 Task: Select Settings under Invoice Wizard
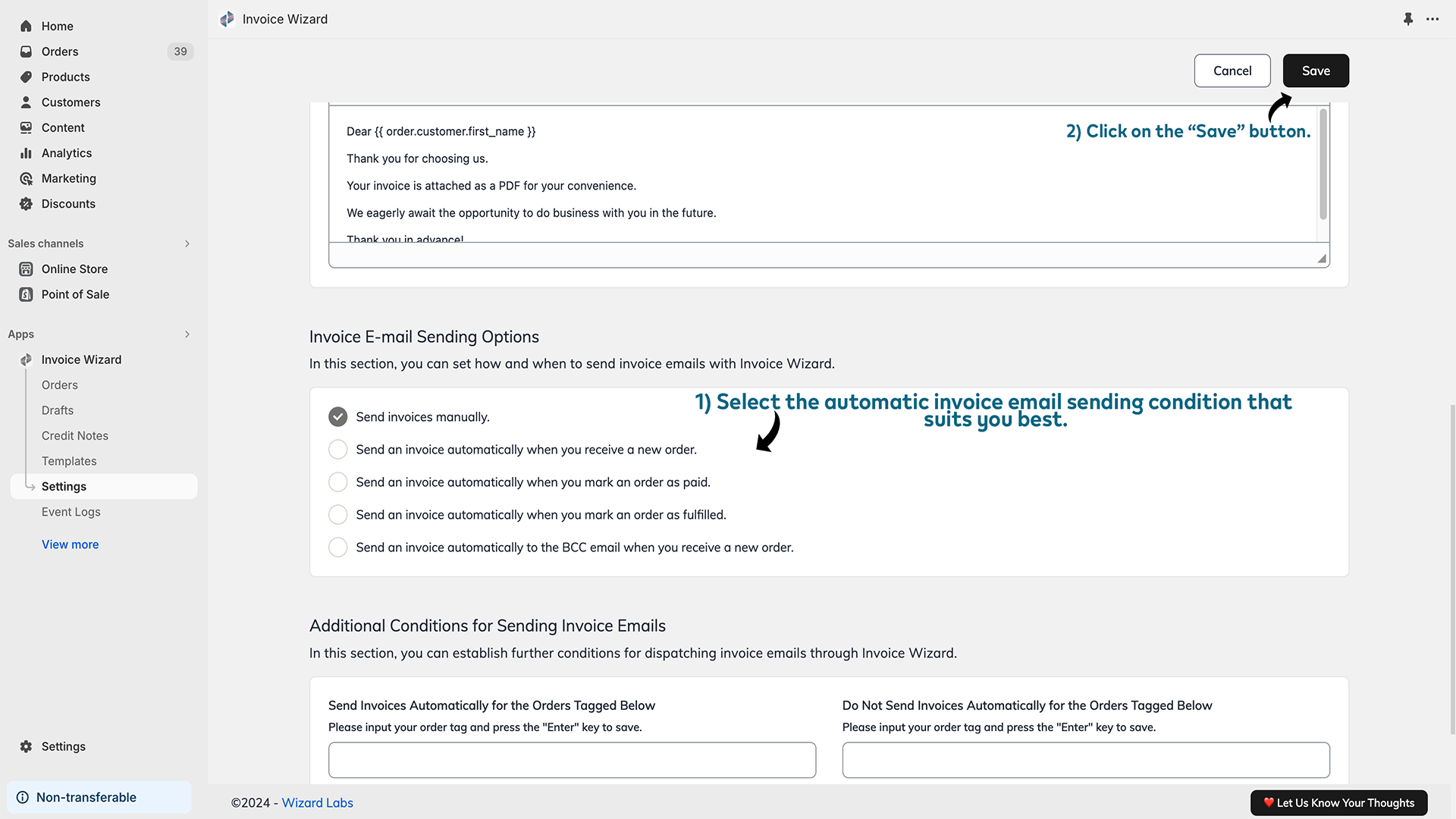[104, 486]
